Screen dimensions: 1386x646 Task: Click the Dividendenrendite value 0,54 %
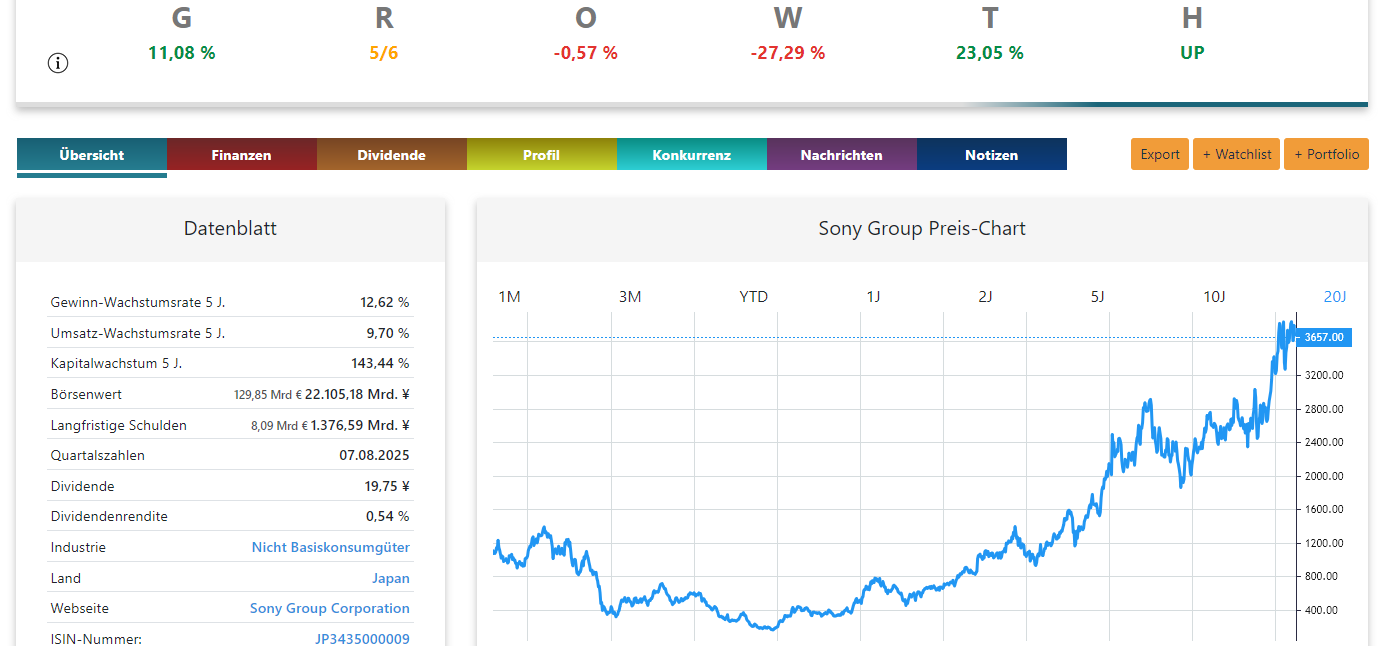pos(388,517)
